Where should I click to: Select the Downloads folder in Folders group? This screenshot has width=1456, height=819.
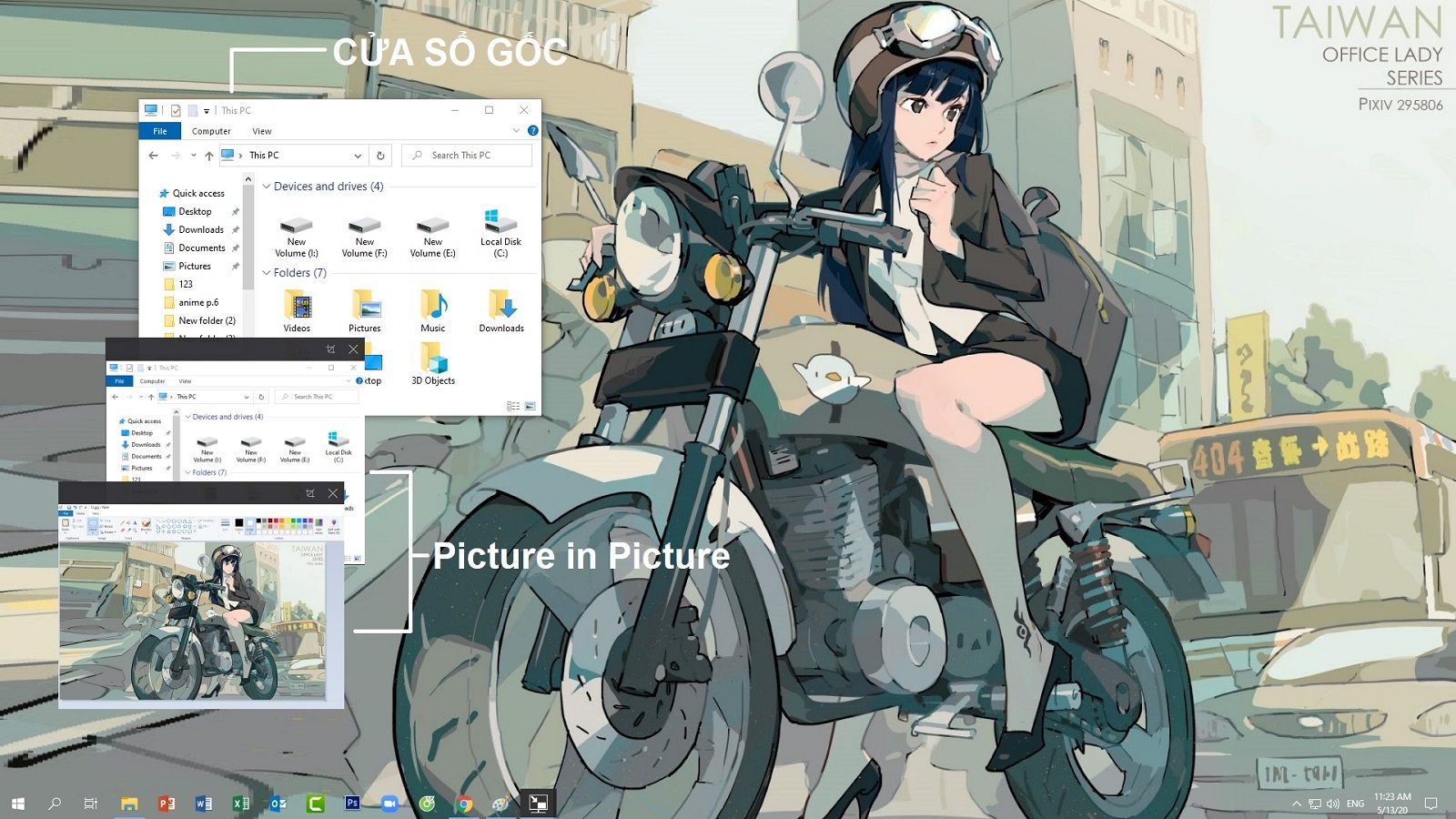pos(501,311)
